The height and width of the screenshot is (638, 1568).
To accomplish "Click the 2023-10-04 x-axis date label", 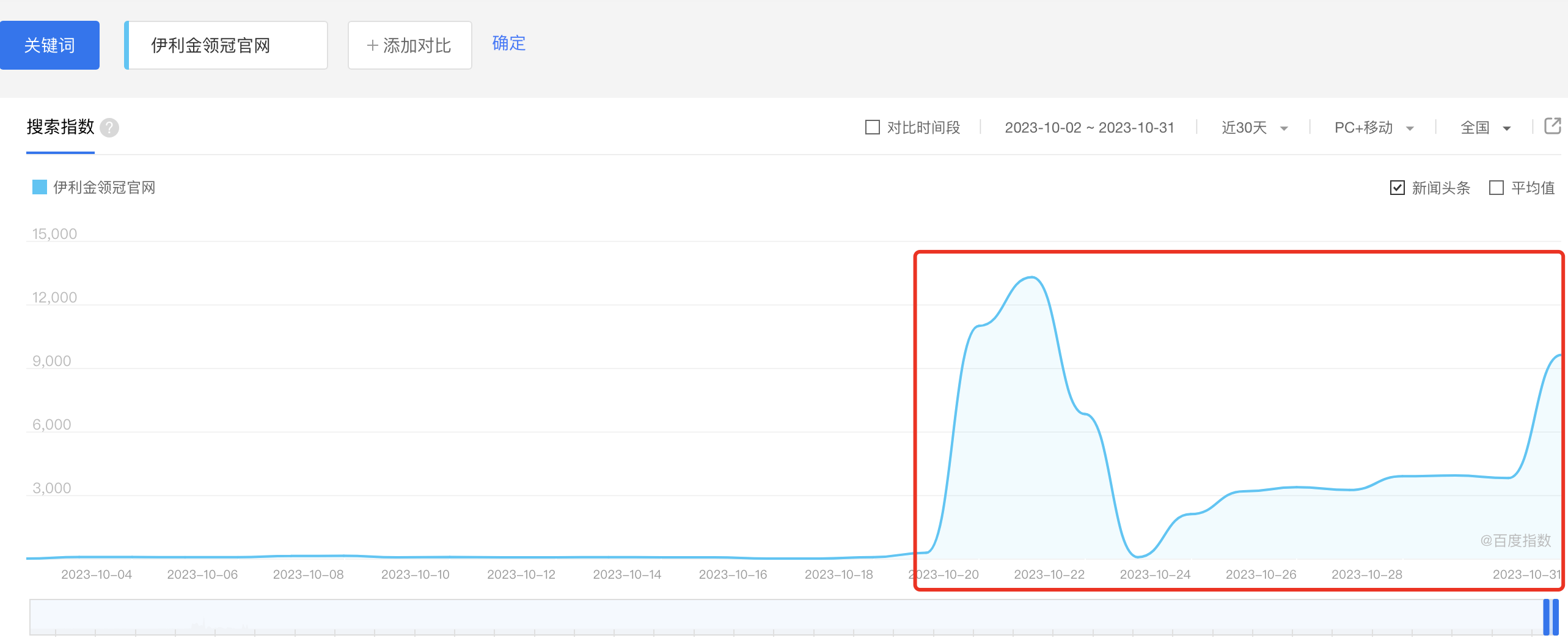I will (97, 574).
